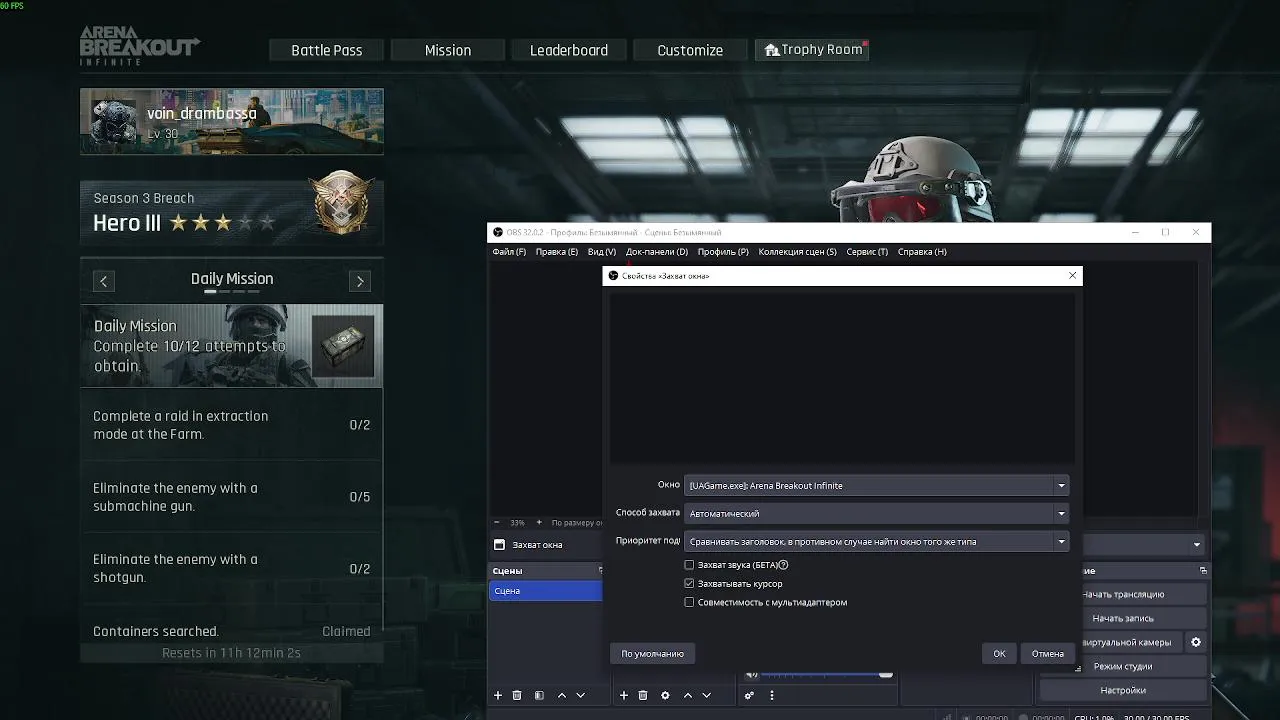This screenshot has height=720, width=1280.
Task: Go to next Daily Mission page arrow
Action: 360,282
